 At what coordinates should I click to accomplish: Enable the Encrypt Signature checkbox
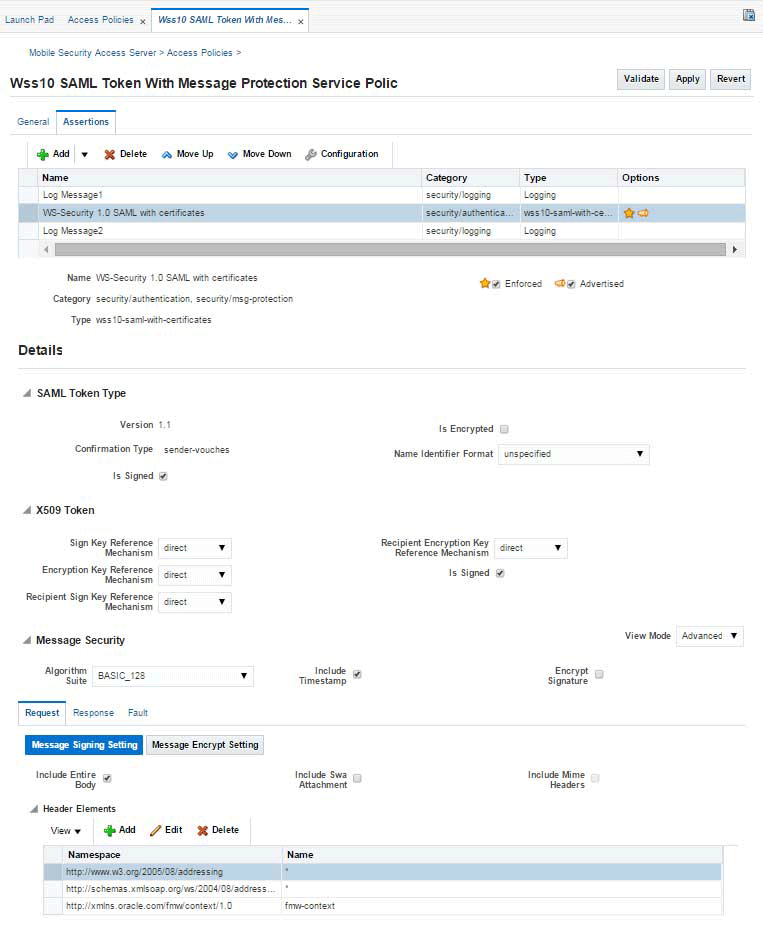[x=599, y=674]
